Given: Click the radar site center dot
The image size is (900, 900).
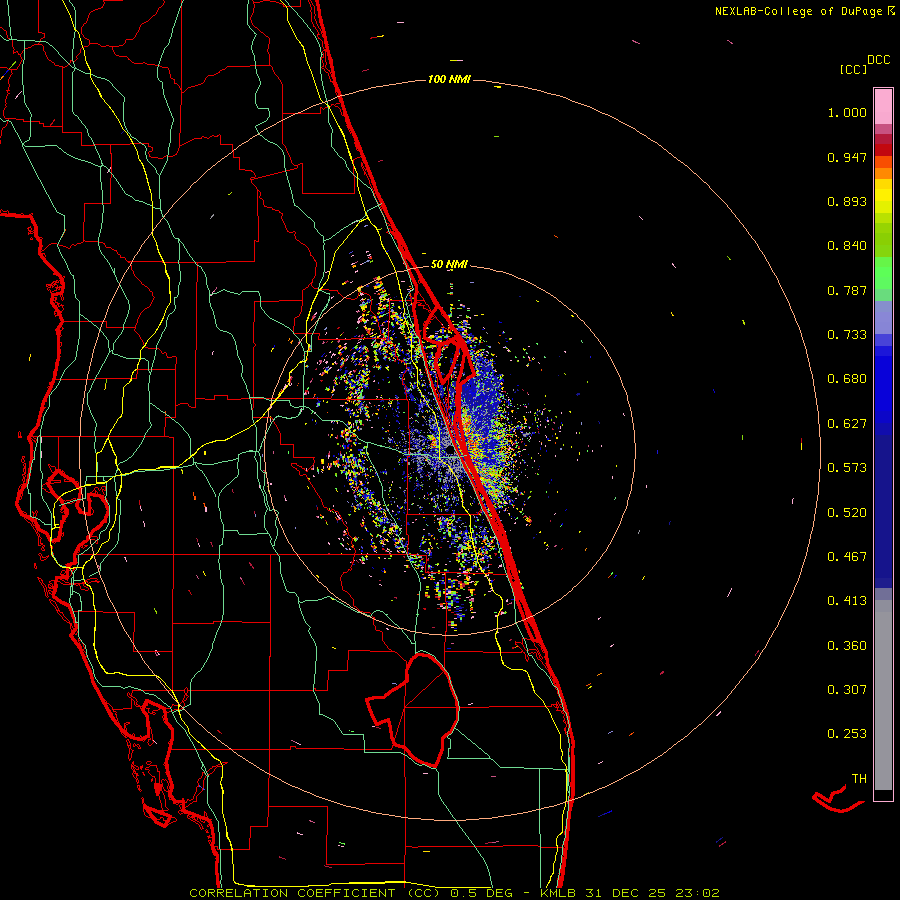Looking at the screenshot, I should (x=450, y=452).
